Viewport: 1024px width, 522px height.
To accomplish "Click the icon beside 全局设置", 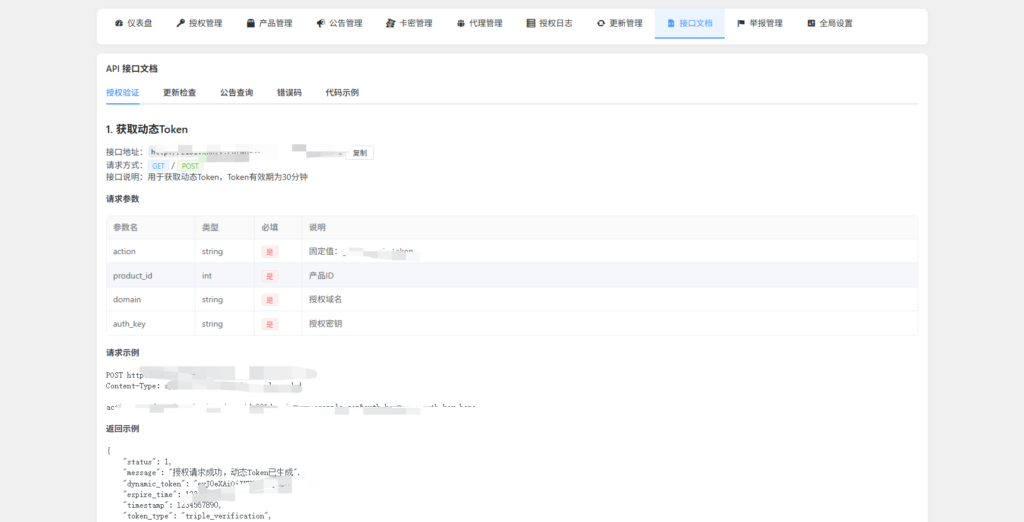I will click(811, 23).
